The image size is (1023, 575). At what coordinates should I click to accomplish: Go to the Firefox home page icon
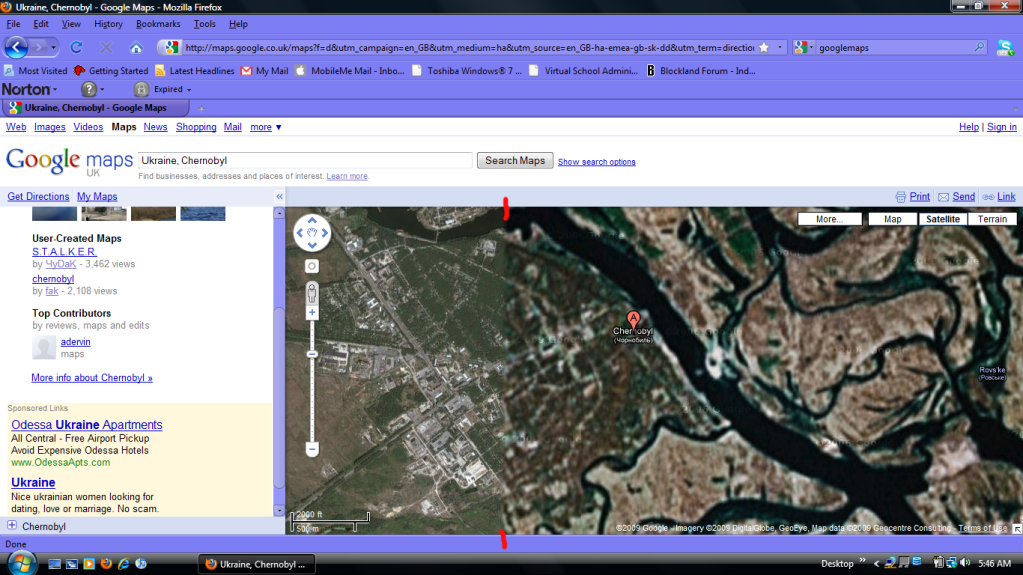136,47
